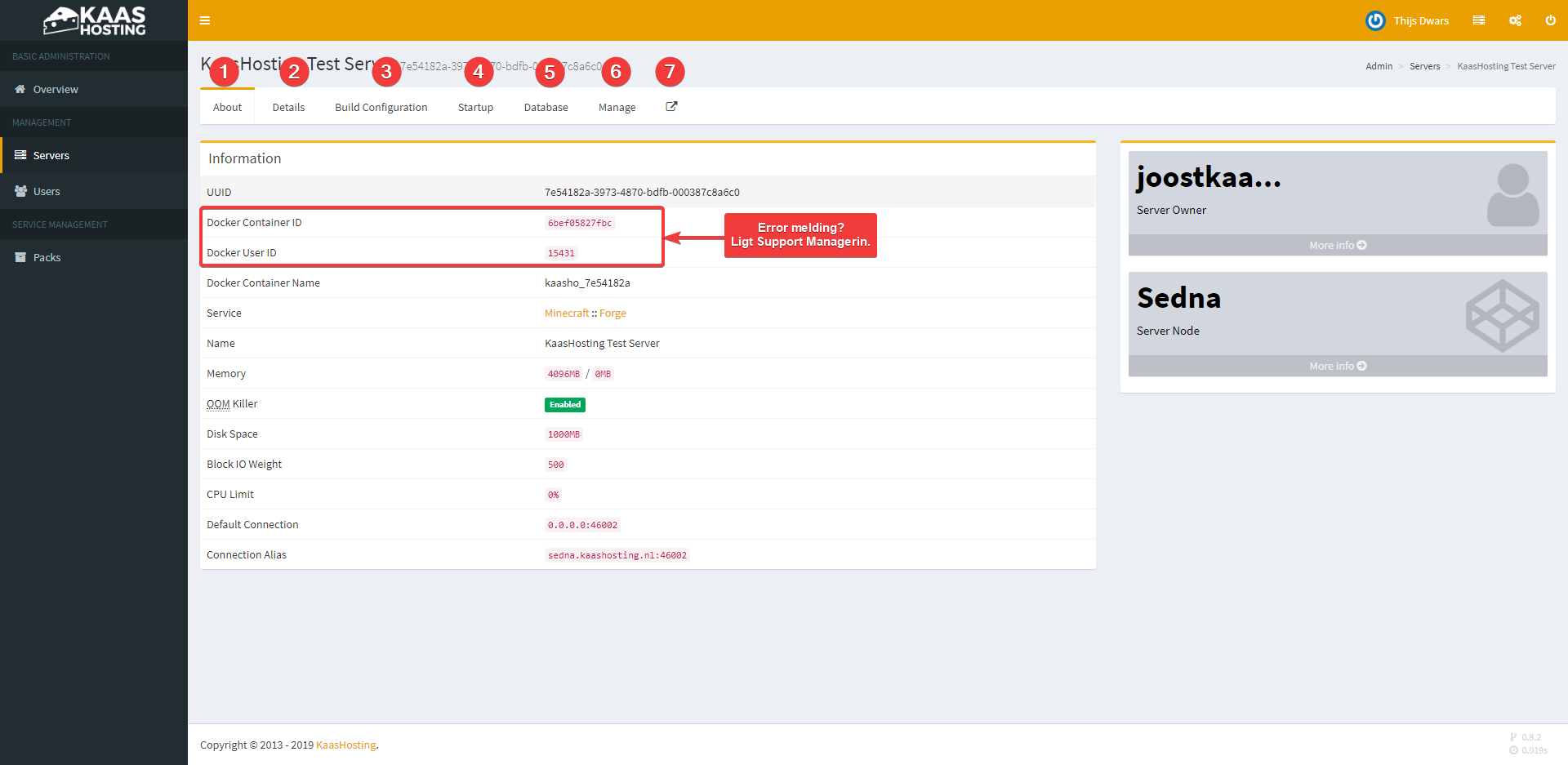The width and height of the screenshot is (1568, 765).
Task: Open the Manage tab
Action: pos(617,108)
